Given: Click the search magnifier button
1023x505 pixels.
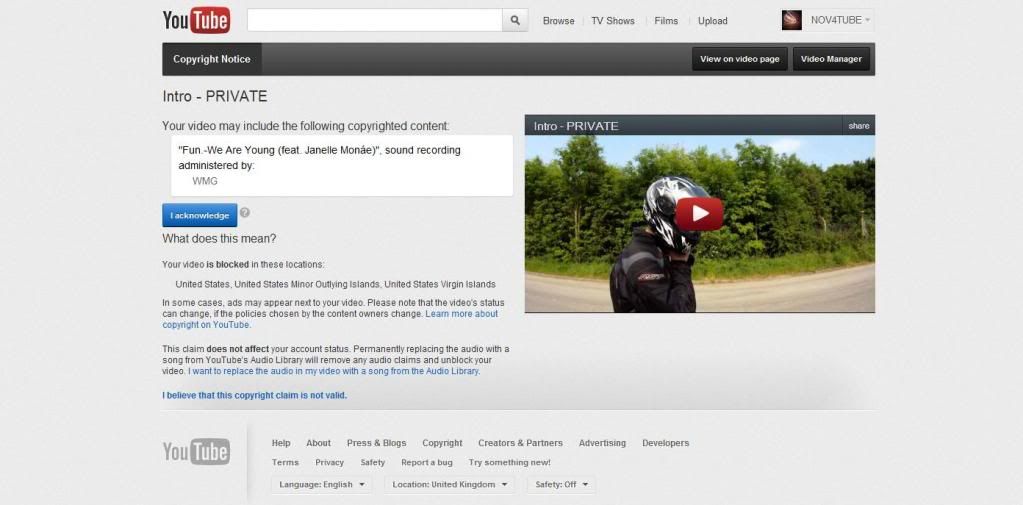Looking at the screenshot, I should [515, 20].
